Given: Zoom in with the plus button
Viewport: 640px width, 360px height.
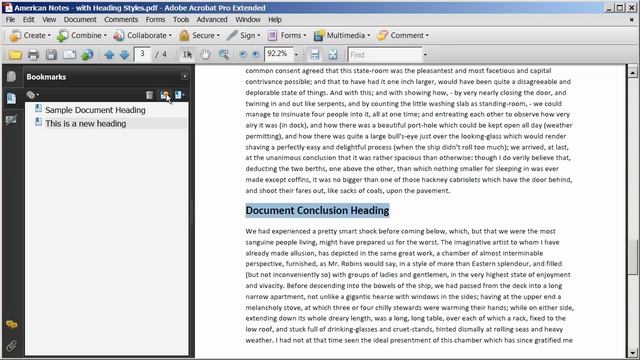Looking at the screenshot, I should (256, 55).
